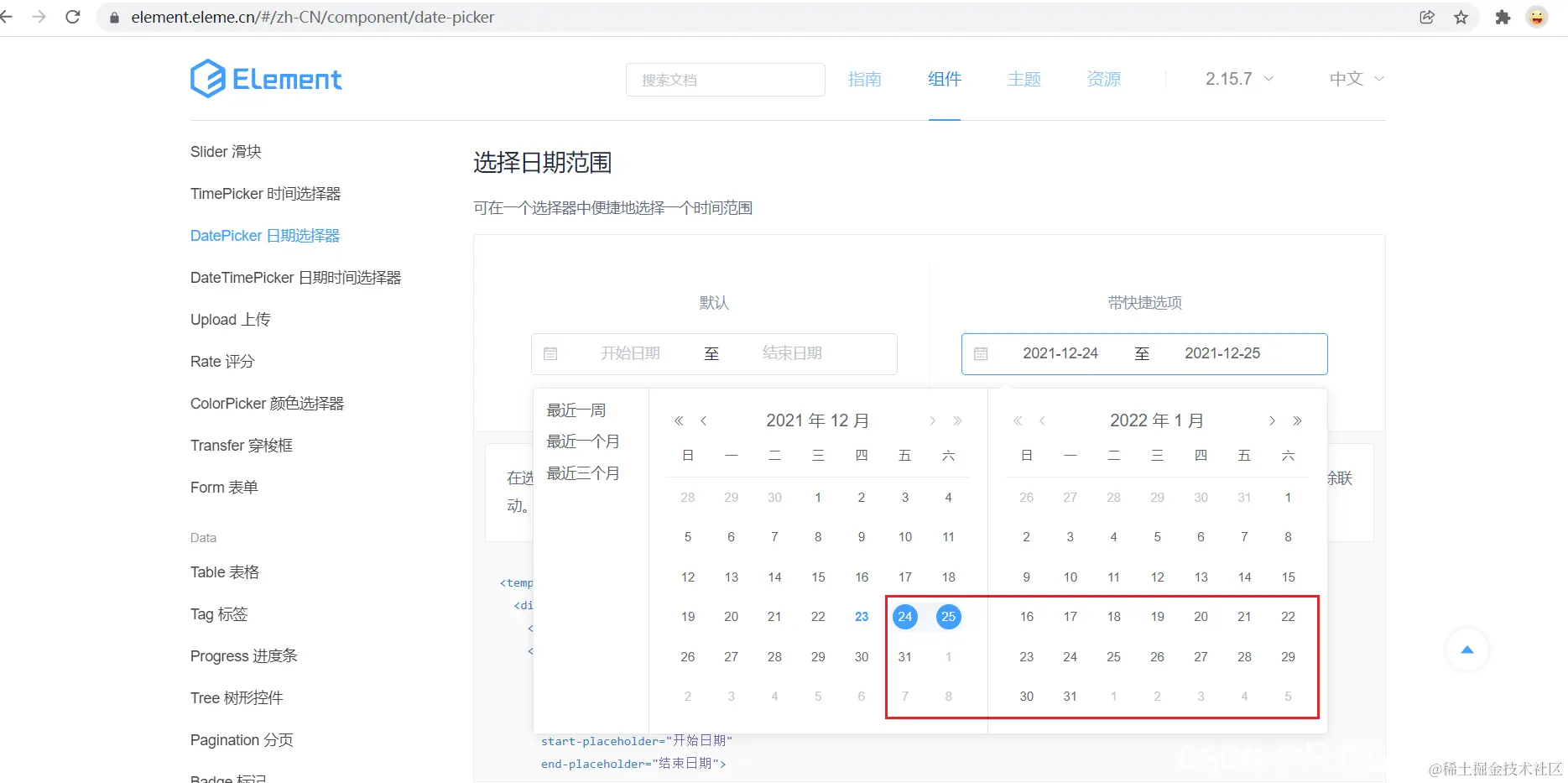Select highlighted day 25 in December 2021

click(x=949, y=617)
